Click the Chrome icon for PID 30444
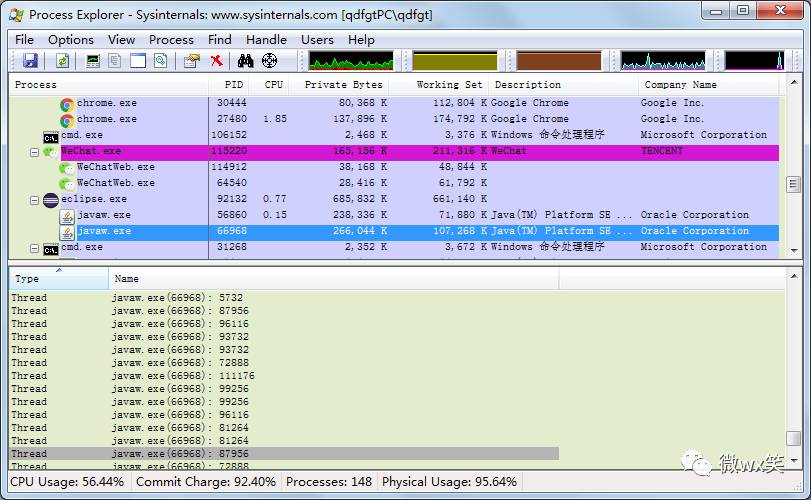Screen dimensions: 811x500 click(x=67, y=104)
